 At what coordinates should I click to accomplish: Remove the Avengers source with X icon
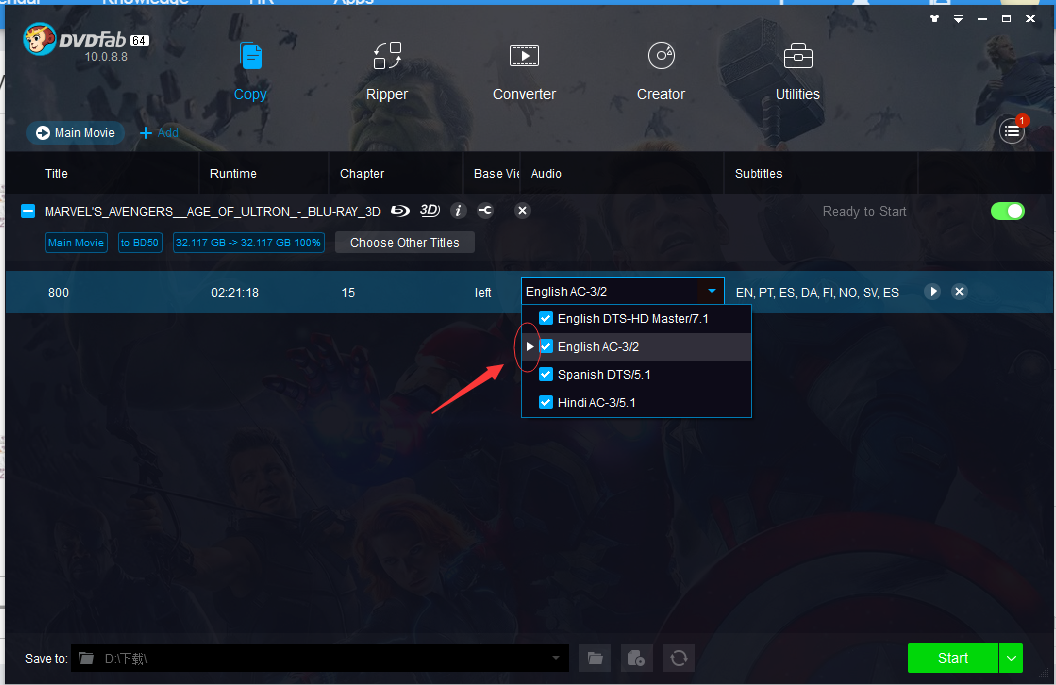click(x=522, y=211)
